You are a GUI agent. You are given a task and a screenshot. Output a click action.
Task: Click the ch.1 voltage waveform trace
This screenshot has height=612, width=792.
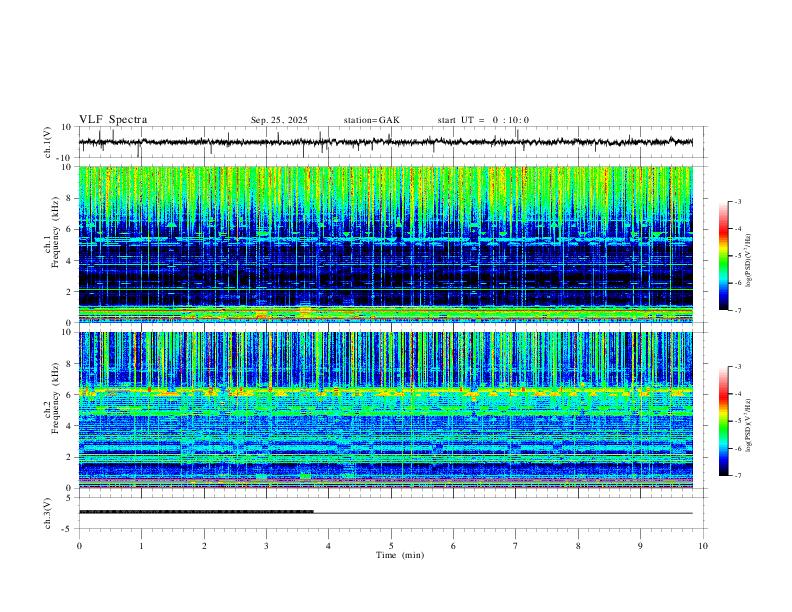click(x=385, y=142)
